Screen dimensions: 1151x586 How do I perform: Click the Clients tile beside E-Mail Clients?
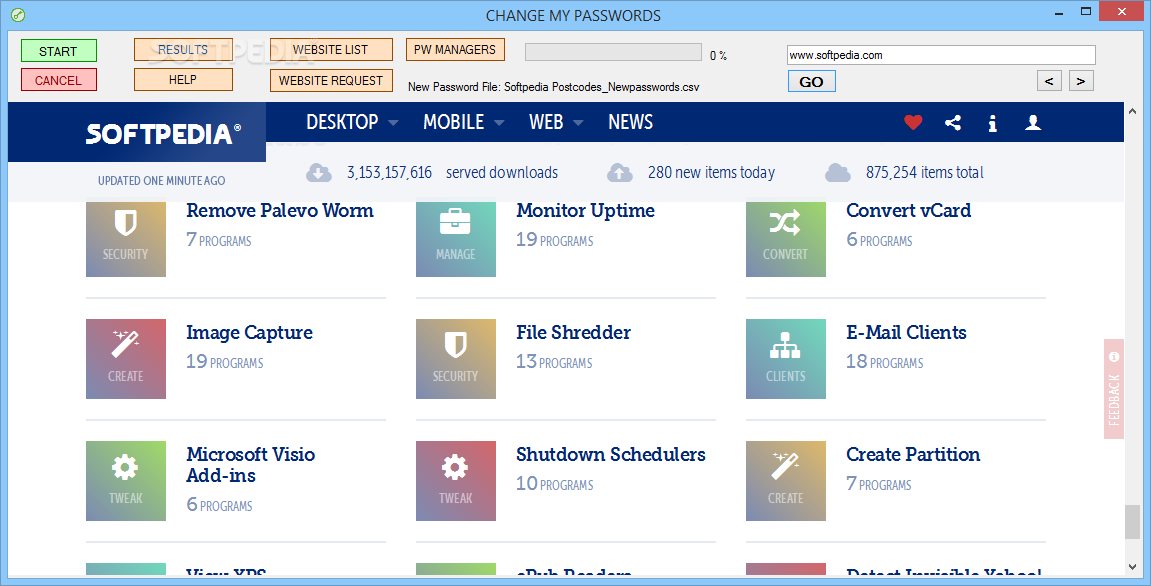point(785,359)
